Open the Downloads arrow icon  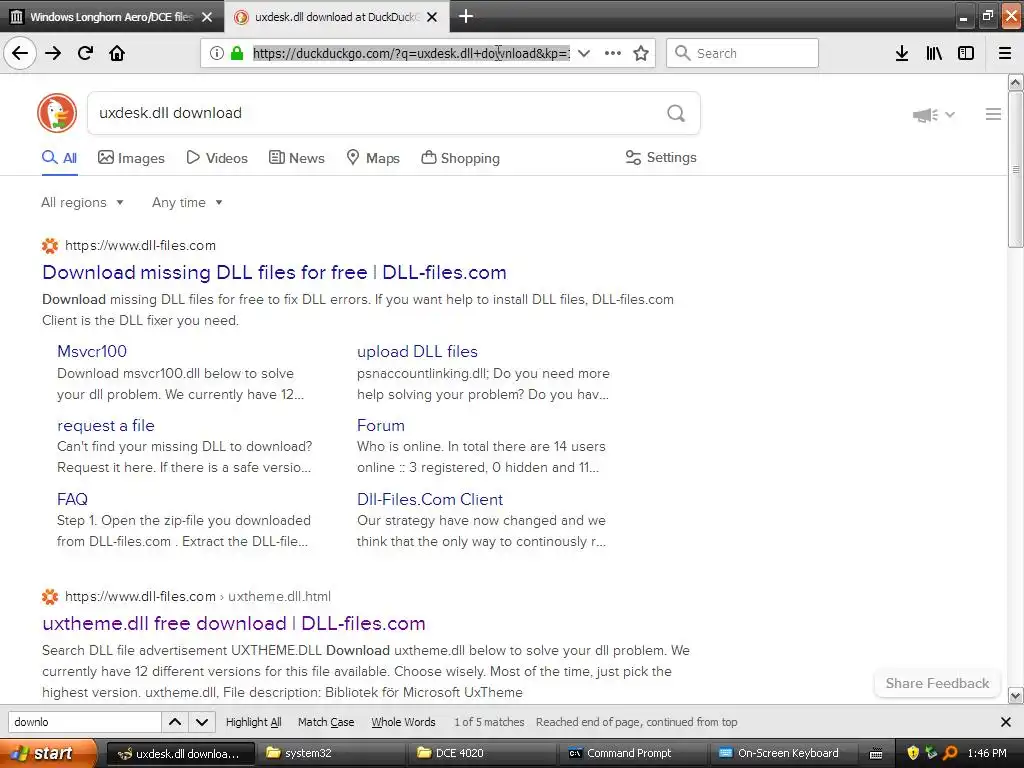[902, 53]
